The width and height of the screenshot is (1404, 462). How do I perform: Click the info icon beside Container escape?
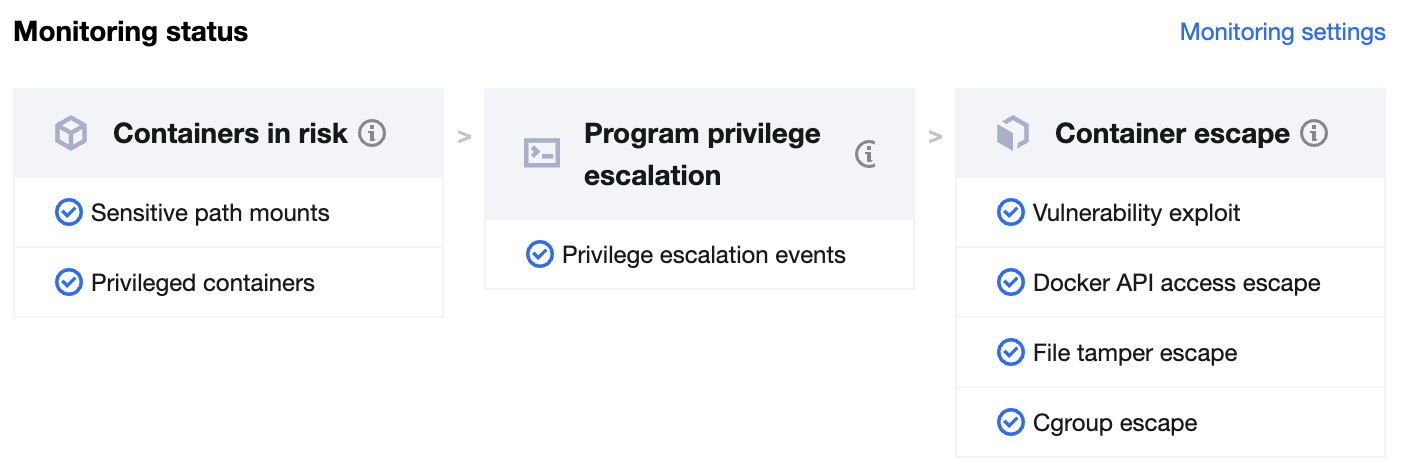1314,133
